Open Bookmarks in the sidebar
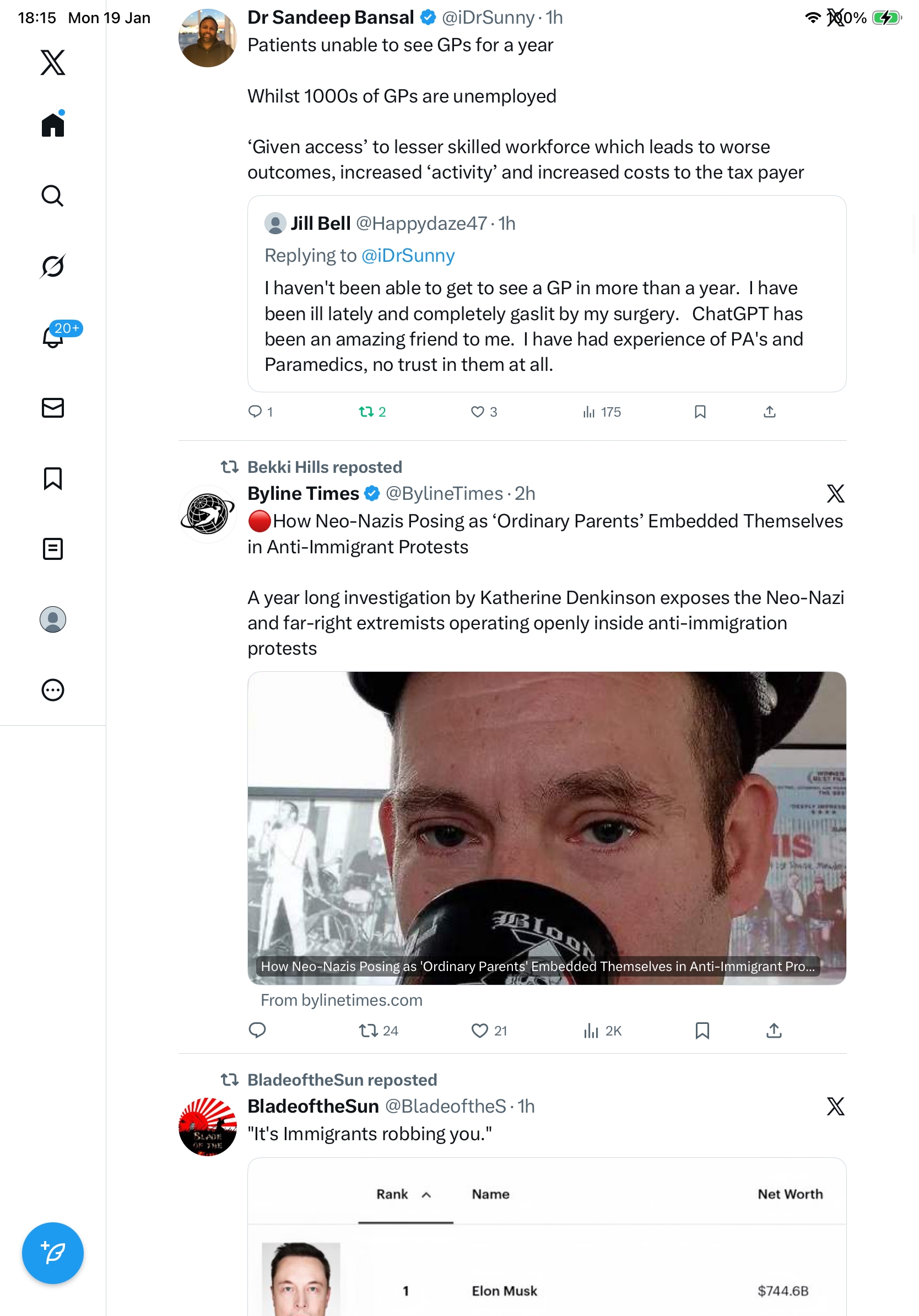919x1316 pixels. tap(53, 478)
